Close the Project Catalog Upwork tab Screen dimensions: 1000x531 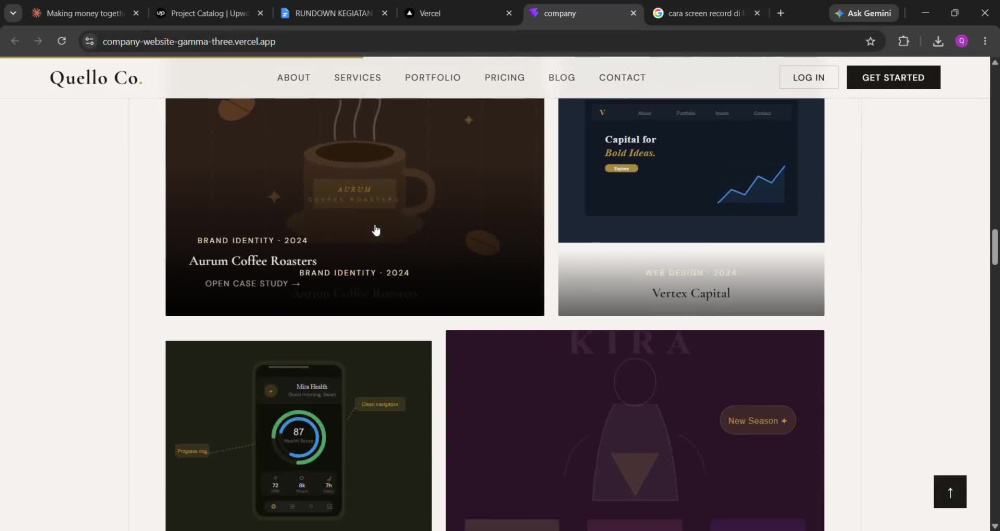260,13
